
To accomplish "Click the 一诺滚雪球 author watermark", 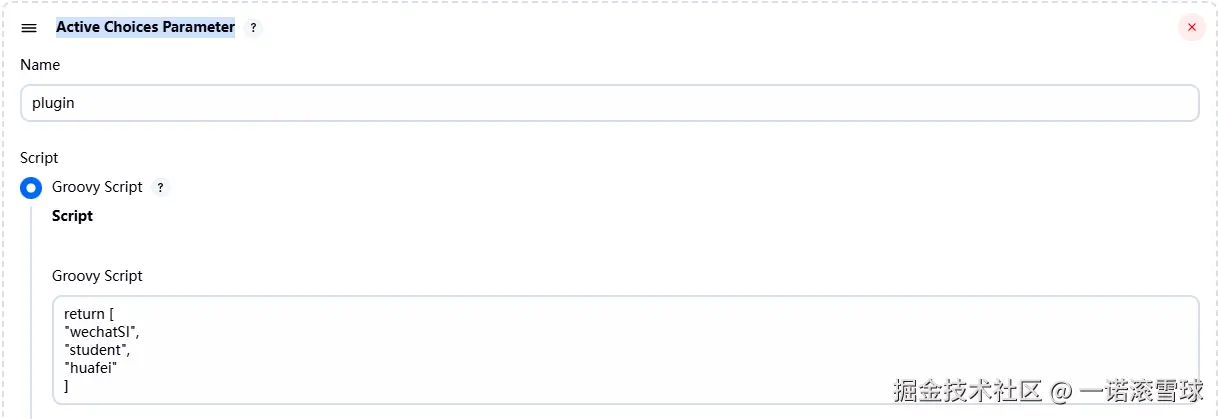I will pos(1142,390).
